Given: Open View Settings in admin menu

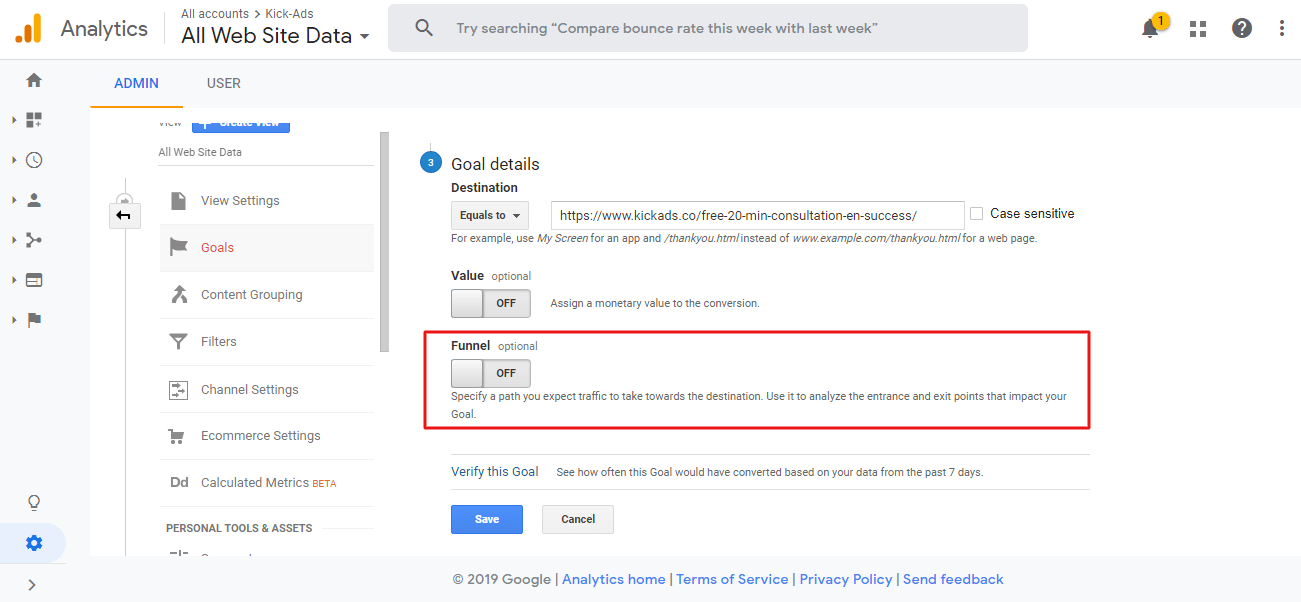Looking at the screenshot, I should tap(240, 201).
